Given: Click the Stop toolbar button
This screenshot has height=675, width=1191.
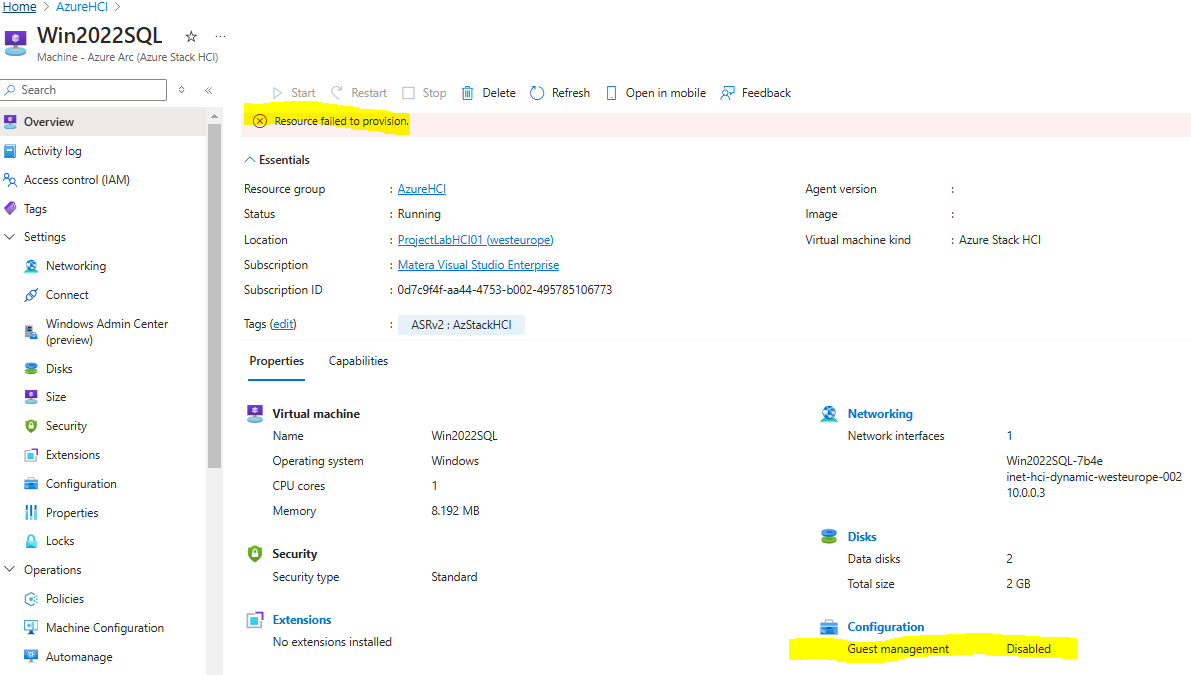Looking at the screenshot, I should coord(424,93).
